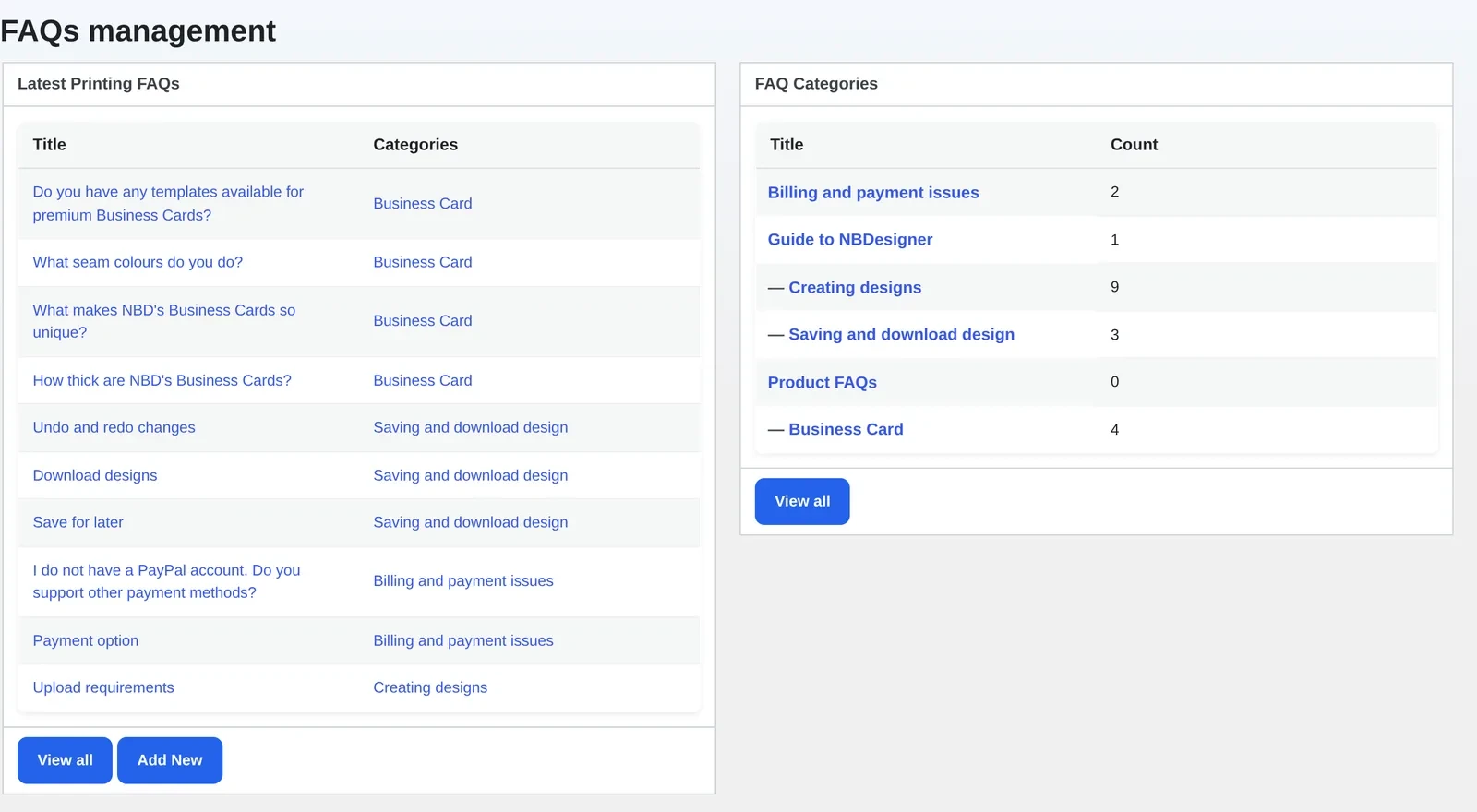The height and width of the screenshot is (812, 1477).
Task: Click category link in 'Undo and redo' row
Action: [x=471, y=427]
